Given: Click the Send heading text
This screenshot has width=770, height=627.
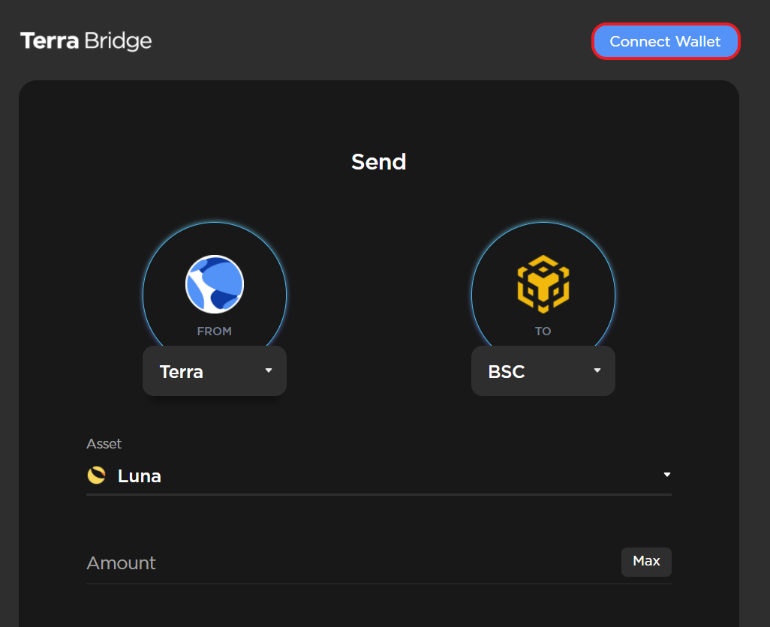Looking at the screenshot, I should [379, 162].
